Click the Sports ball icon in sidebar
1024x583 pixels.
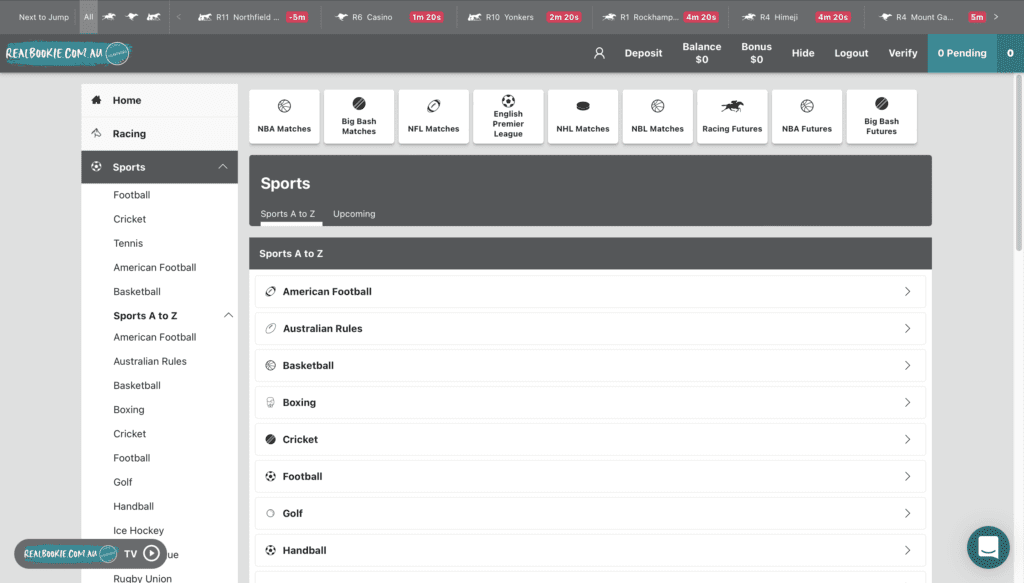pyautogui.click(x=97, y=166)
